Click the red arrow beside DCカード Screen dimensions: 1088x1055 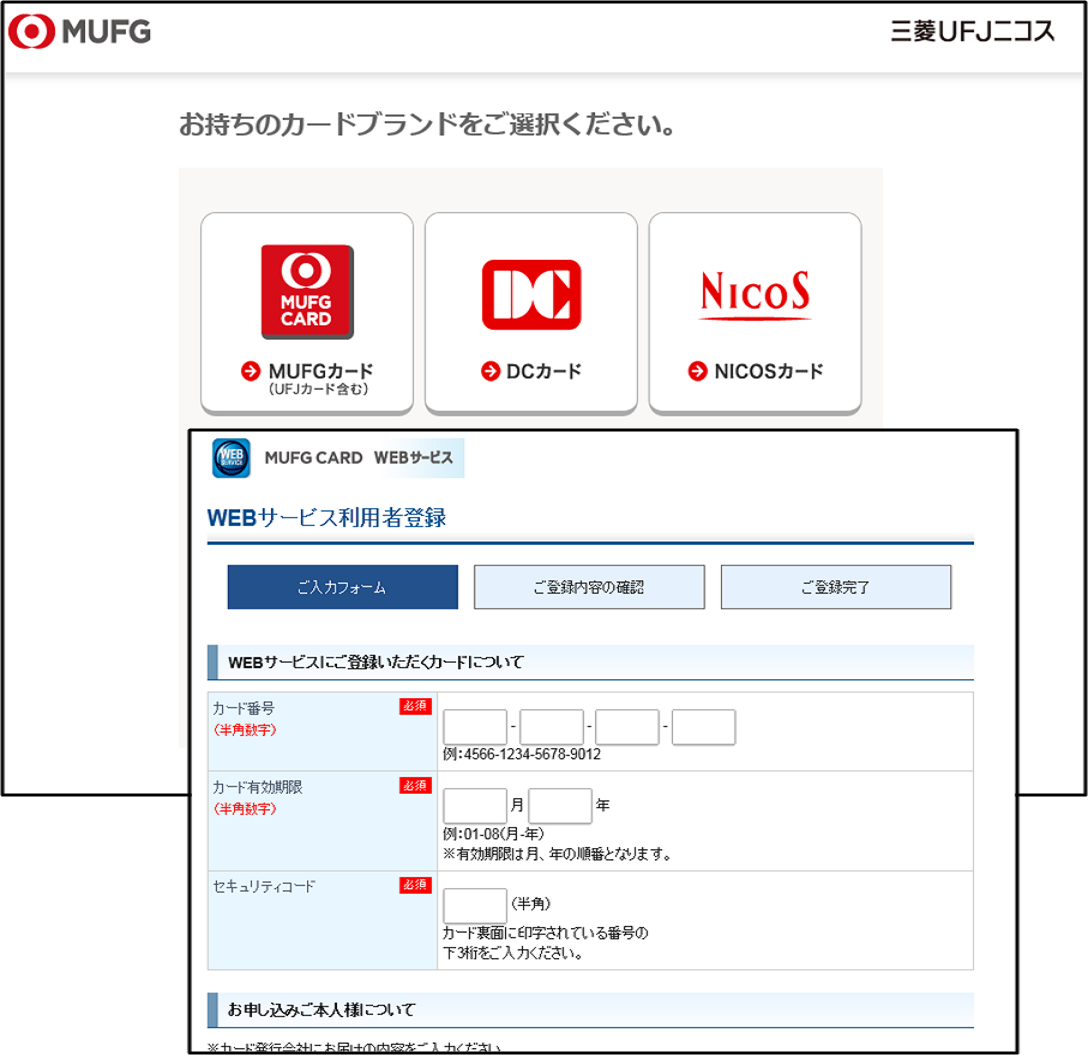490,372
